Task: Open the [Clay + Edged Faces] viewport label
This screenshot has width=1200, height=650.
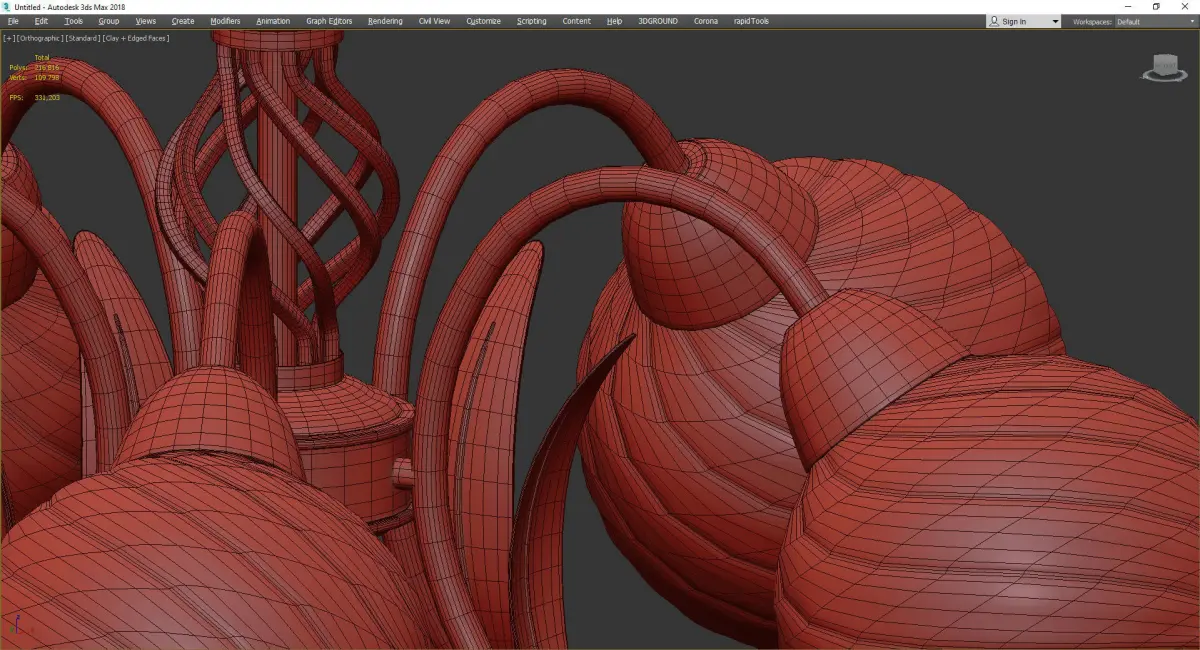Action: tap(136, 38)
